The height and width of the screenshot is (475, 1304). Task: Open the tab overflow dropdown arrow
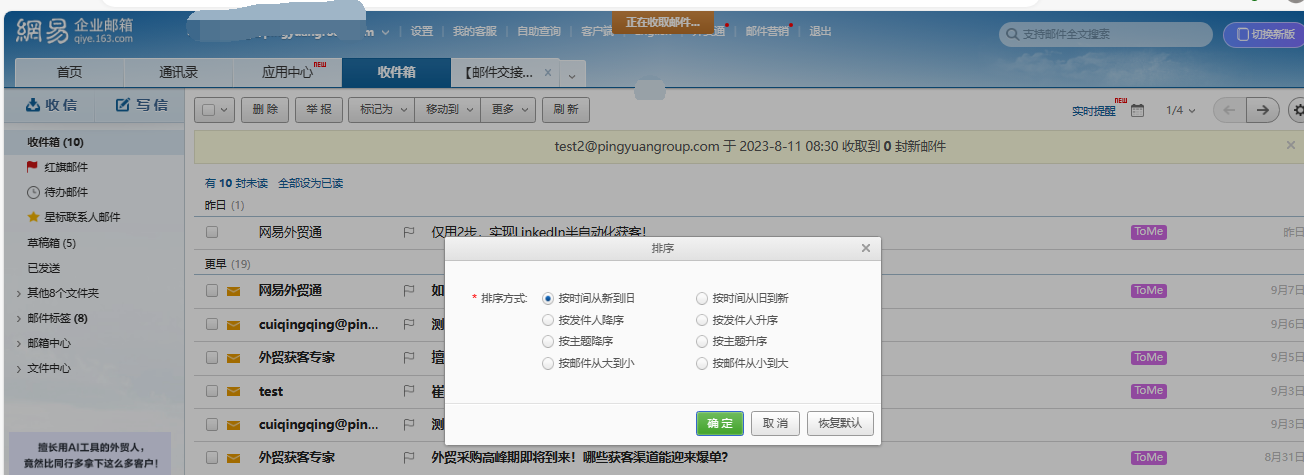[572, 74]
